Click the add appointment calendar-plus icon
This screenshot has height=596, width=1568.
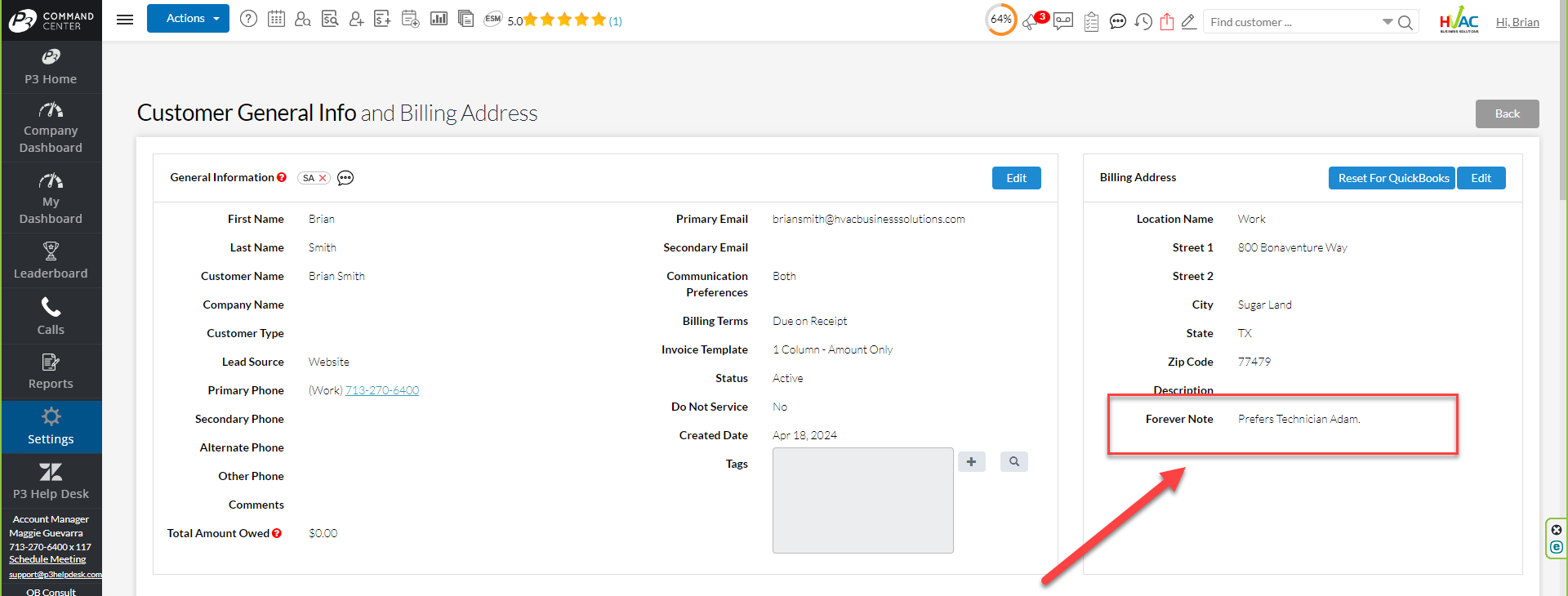pos(411,19)
